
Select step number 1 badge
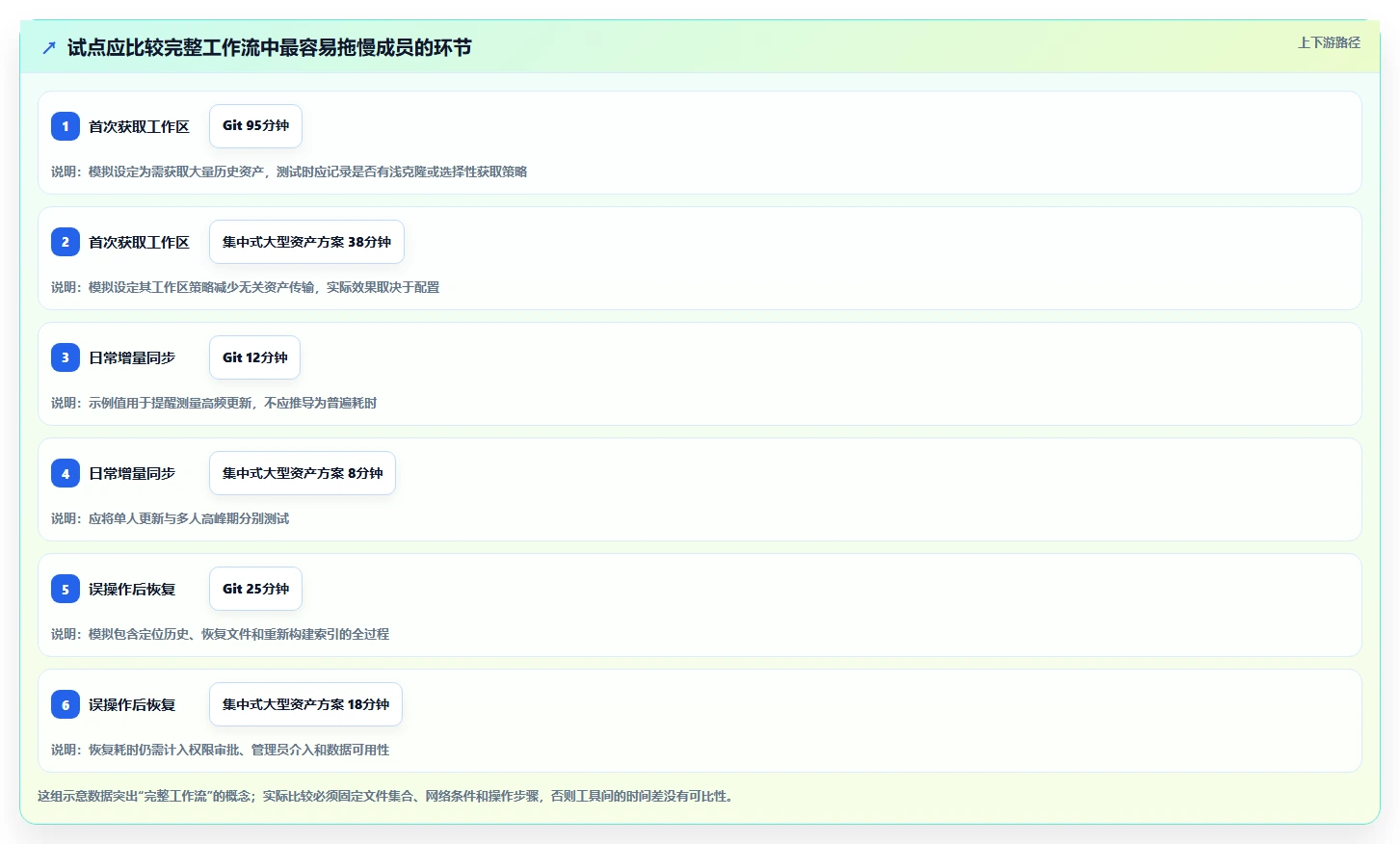(66, 126)
